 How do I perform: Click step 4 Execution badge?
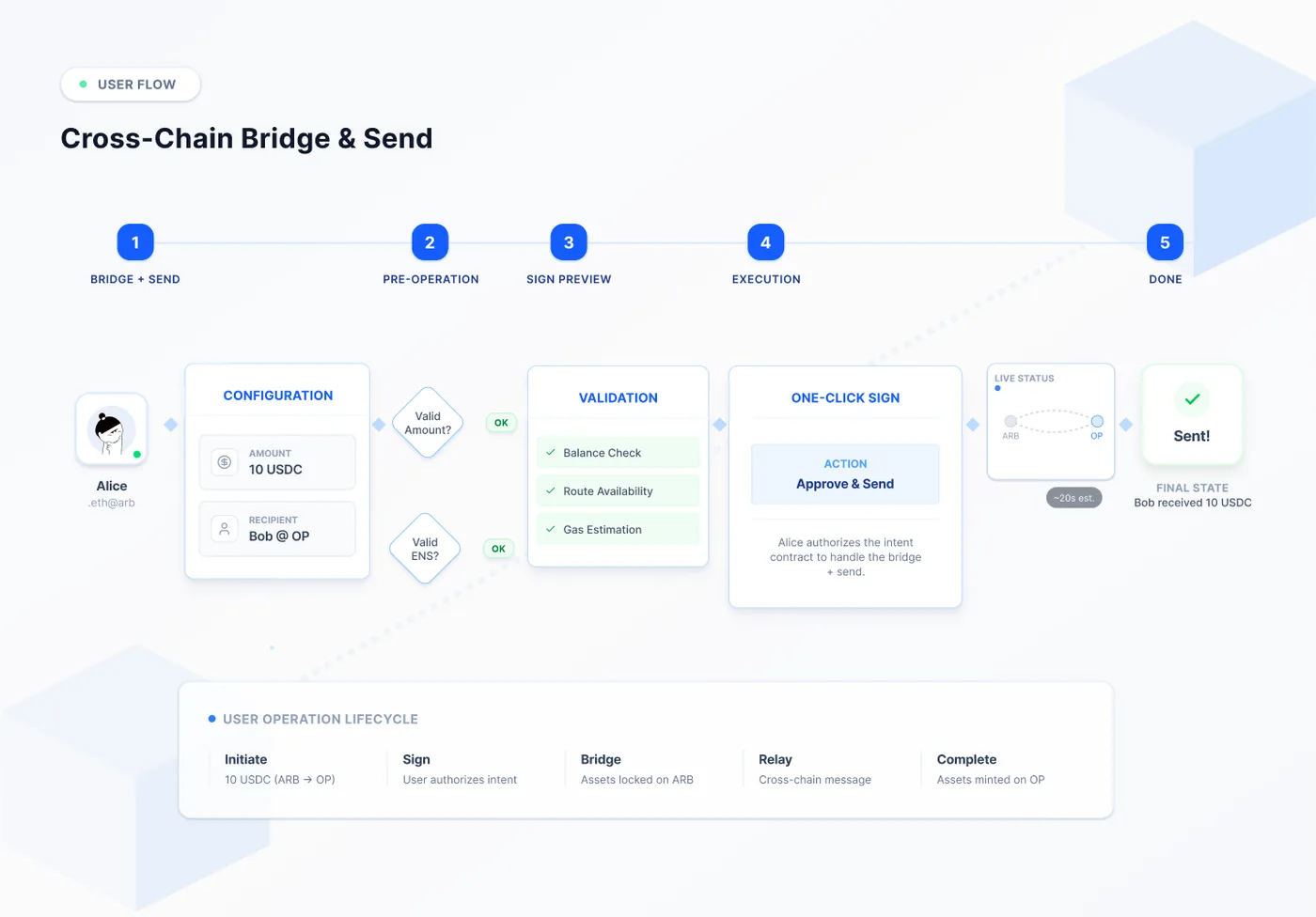point(765,242)
